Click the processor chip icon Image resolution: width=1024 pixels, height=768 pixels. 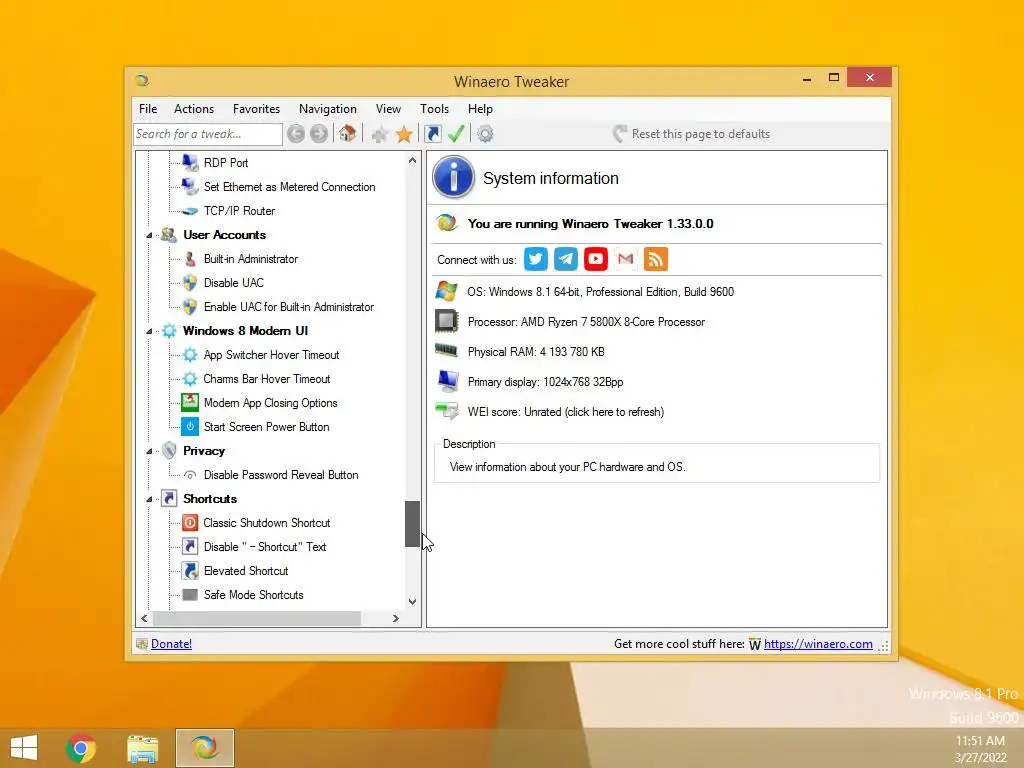447,321
